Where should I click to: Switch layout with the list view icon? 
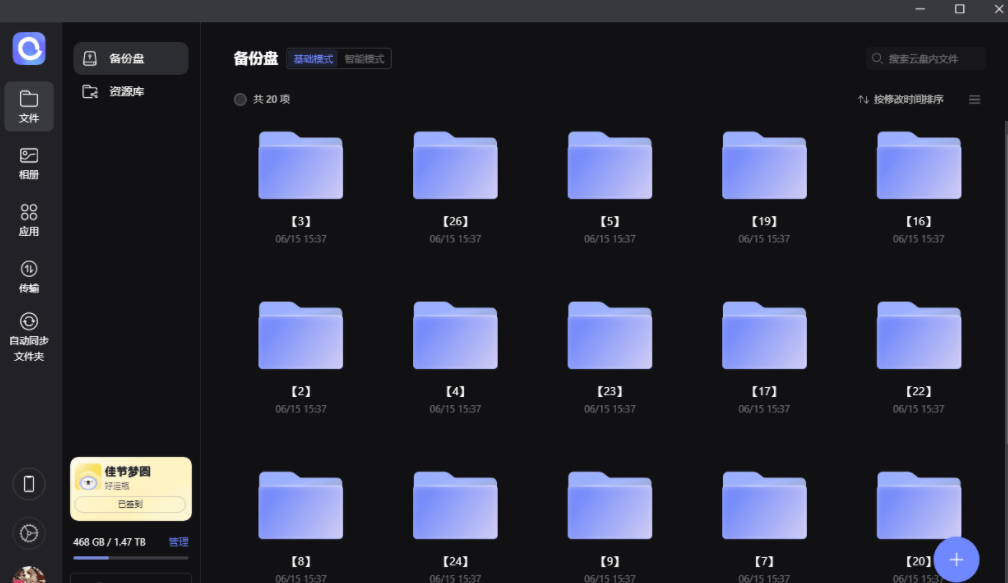tap(974, 99)
